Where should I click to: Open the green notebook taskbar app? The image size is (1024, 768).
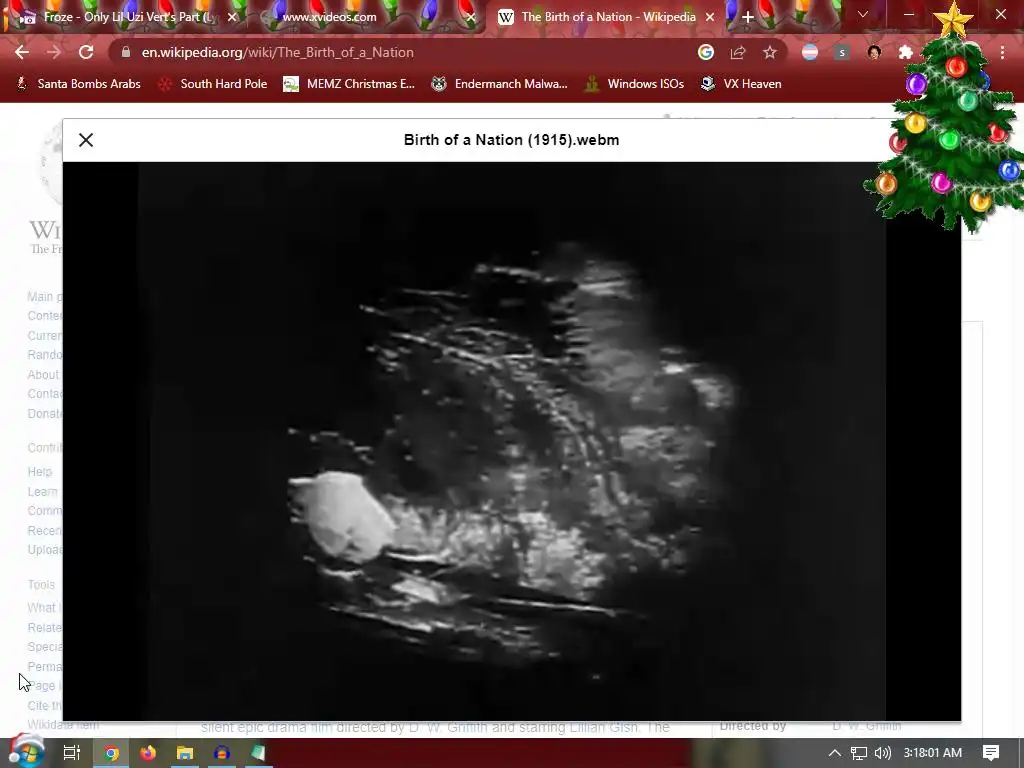259,753
